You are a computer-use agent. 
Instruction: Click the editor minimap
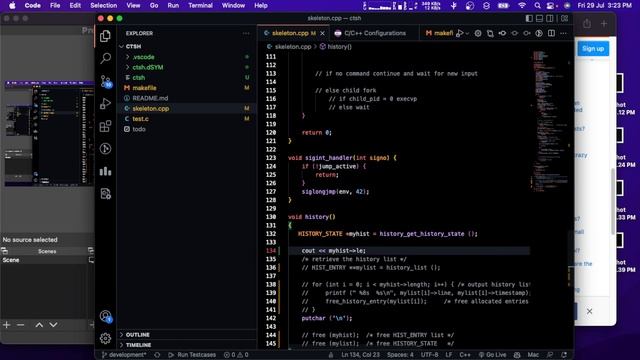coord(549,122)
